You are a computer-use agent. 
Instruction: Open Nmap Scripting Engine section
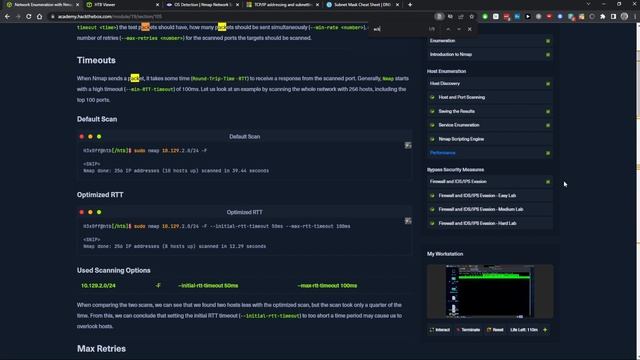coord(490,139)
